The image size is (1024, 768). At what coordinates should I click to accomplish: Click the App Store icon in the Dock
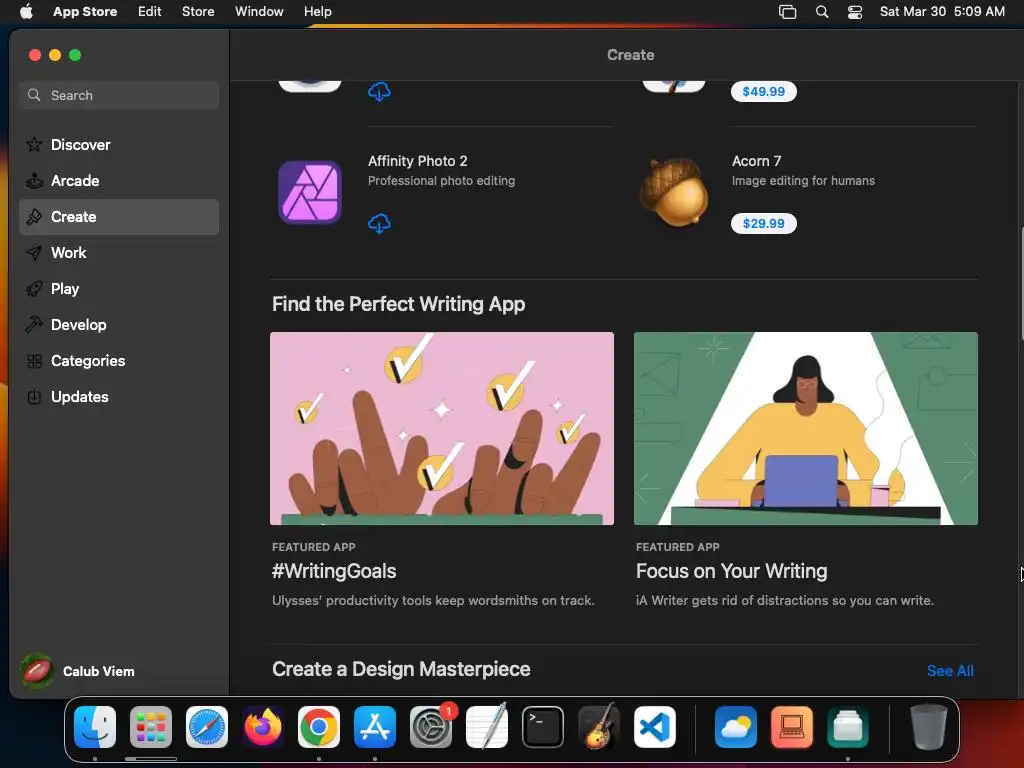click(375, 727)
